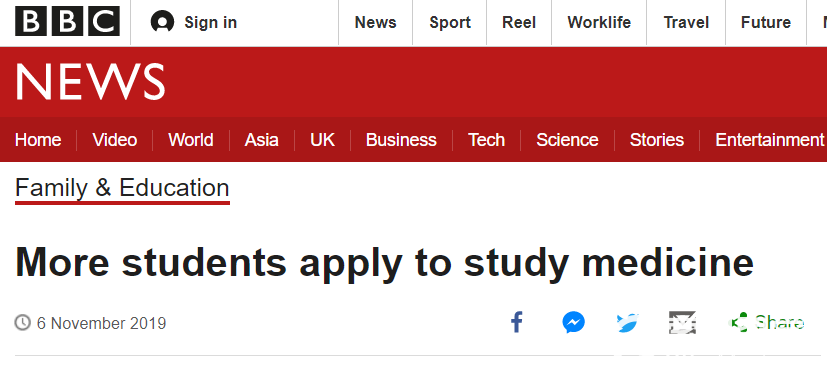Share article on Twitter
Viewport: 827px width, 379px height.
tap(628, 322)
